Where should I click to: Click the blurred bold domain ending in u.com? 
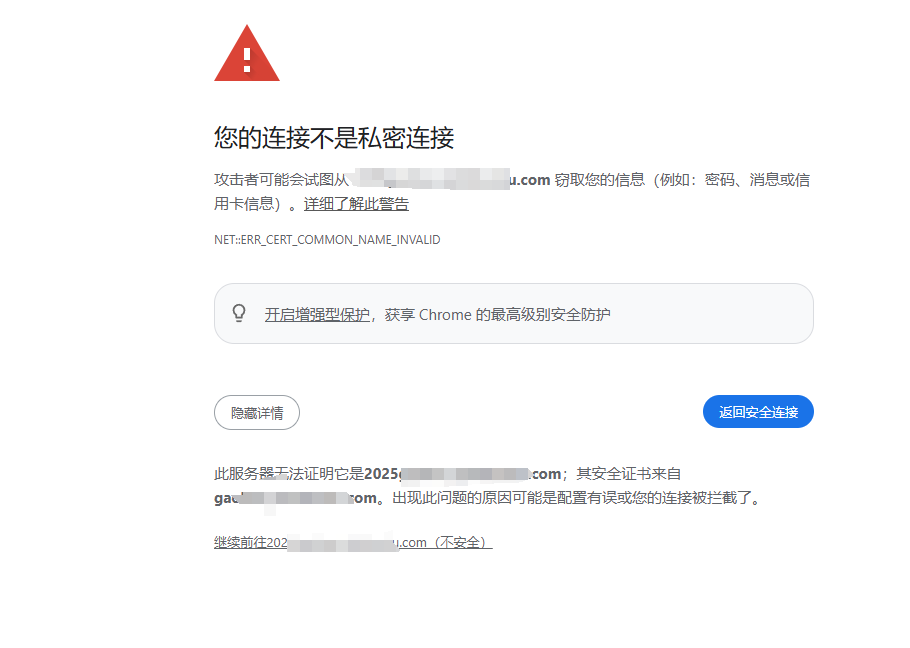tap(452, 179)
